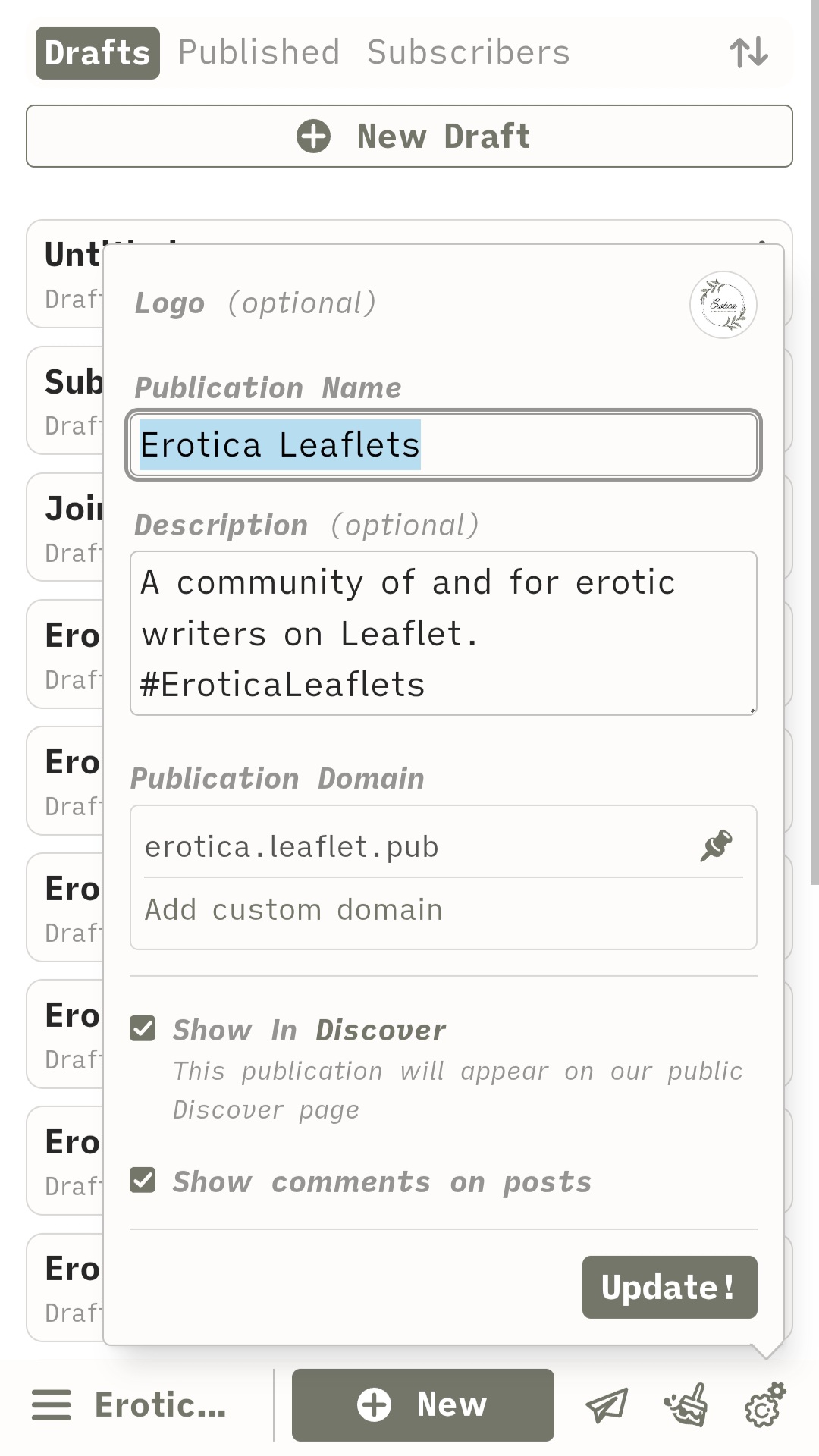Click the settings gear icon
The image size is (819, 1456).
click(764, 1405)
